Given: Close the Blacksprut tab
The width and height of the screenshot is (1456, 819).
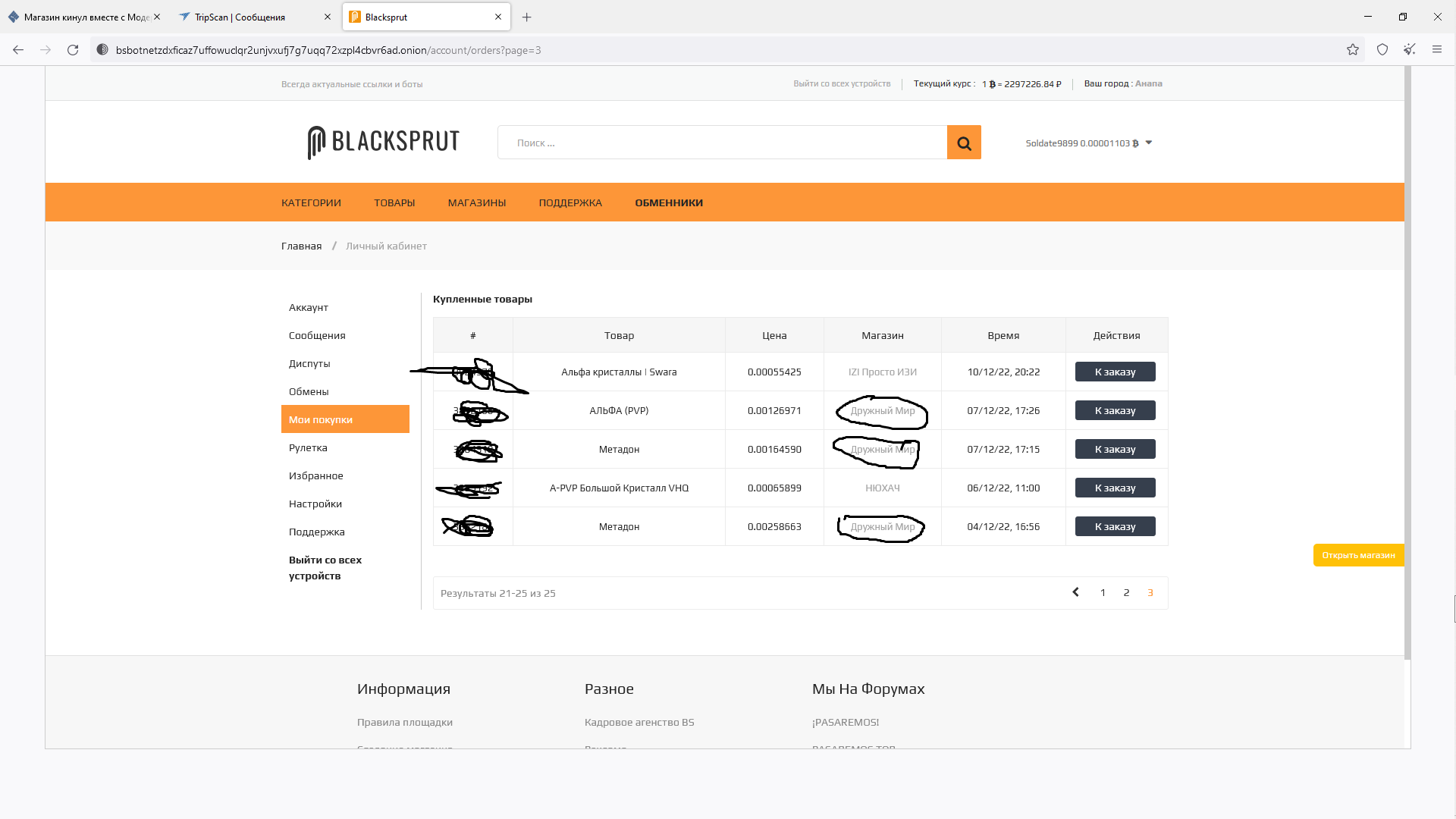Looking at the screenshot, I should pos(498,17).
